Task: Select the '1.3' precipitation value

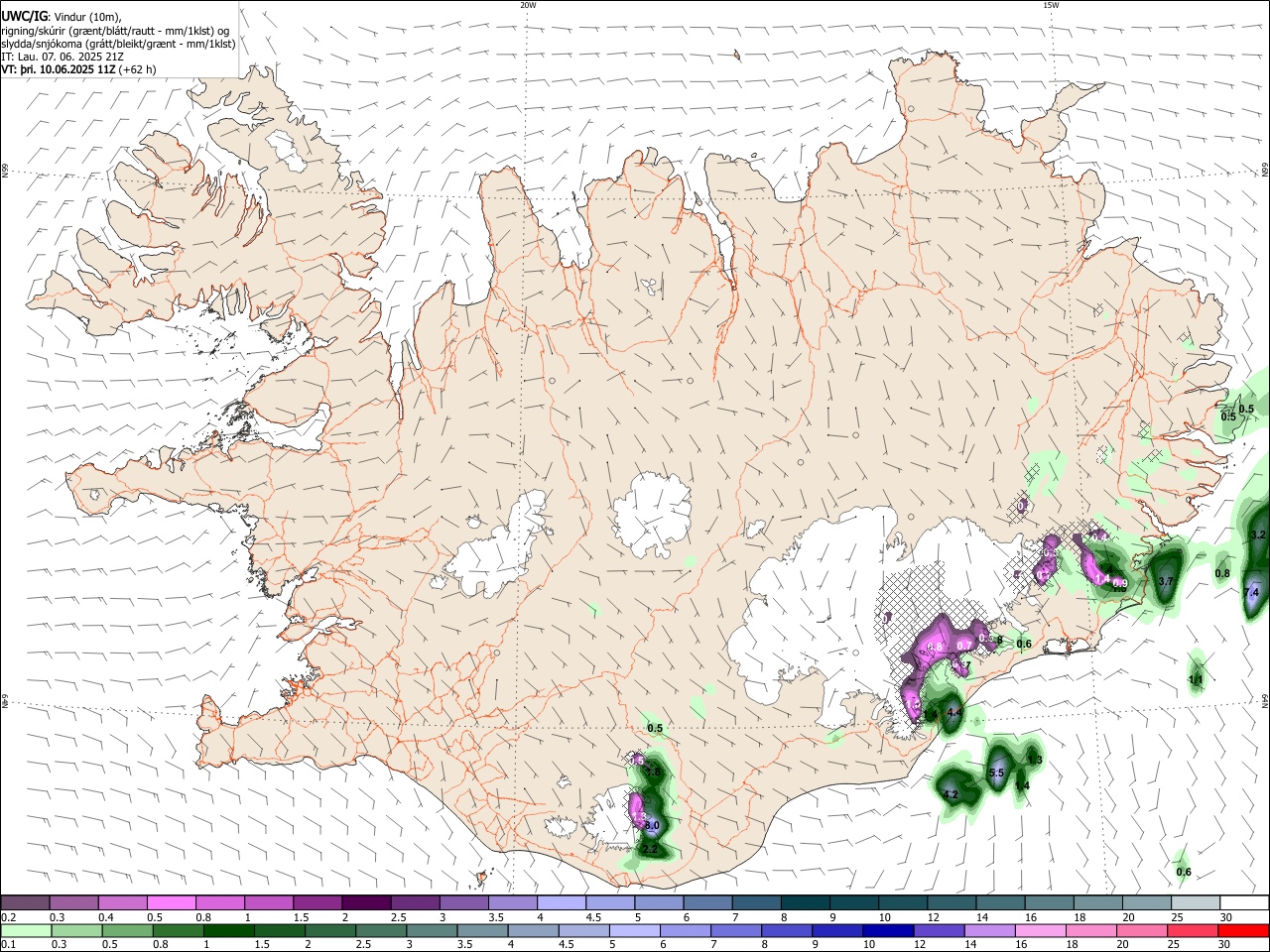Action: tap(1035, 760)
